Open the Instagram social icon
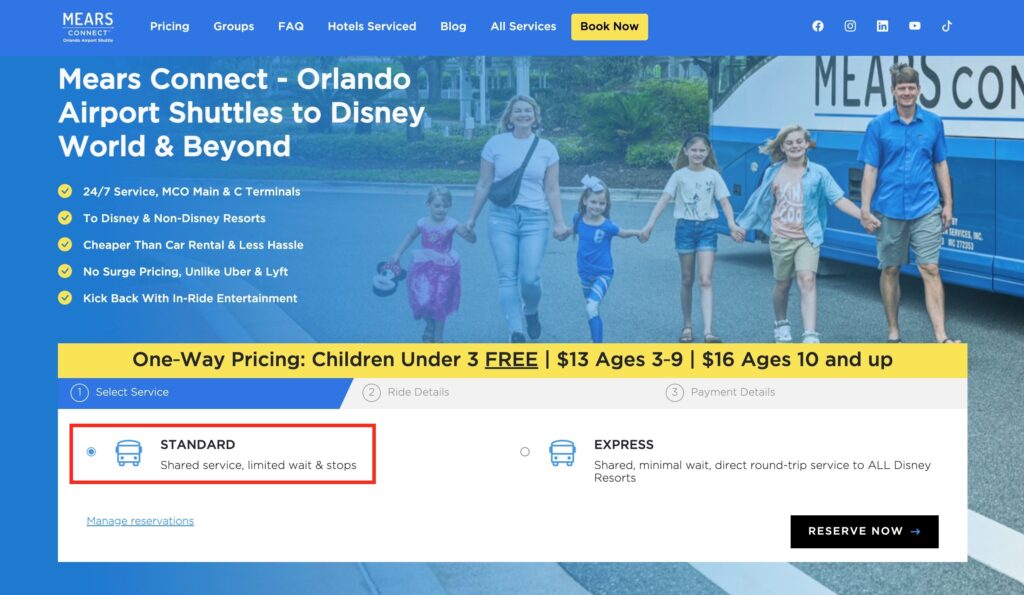 tap(850, 27)
